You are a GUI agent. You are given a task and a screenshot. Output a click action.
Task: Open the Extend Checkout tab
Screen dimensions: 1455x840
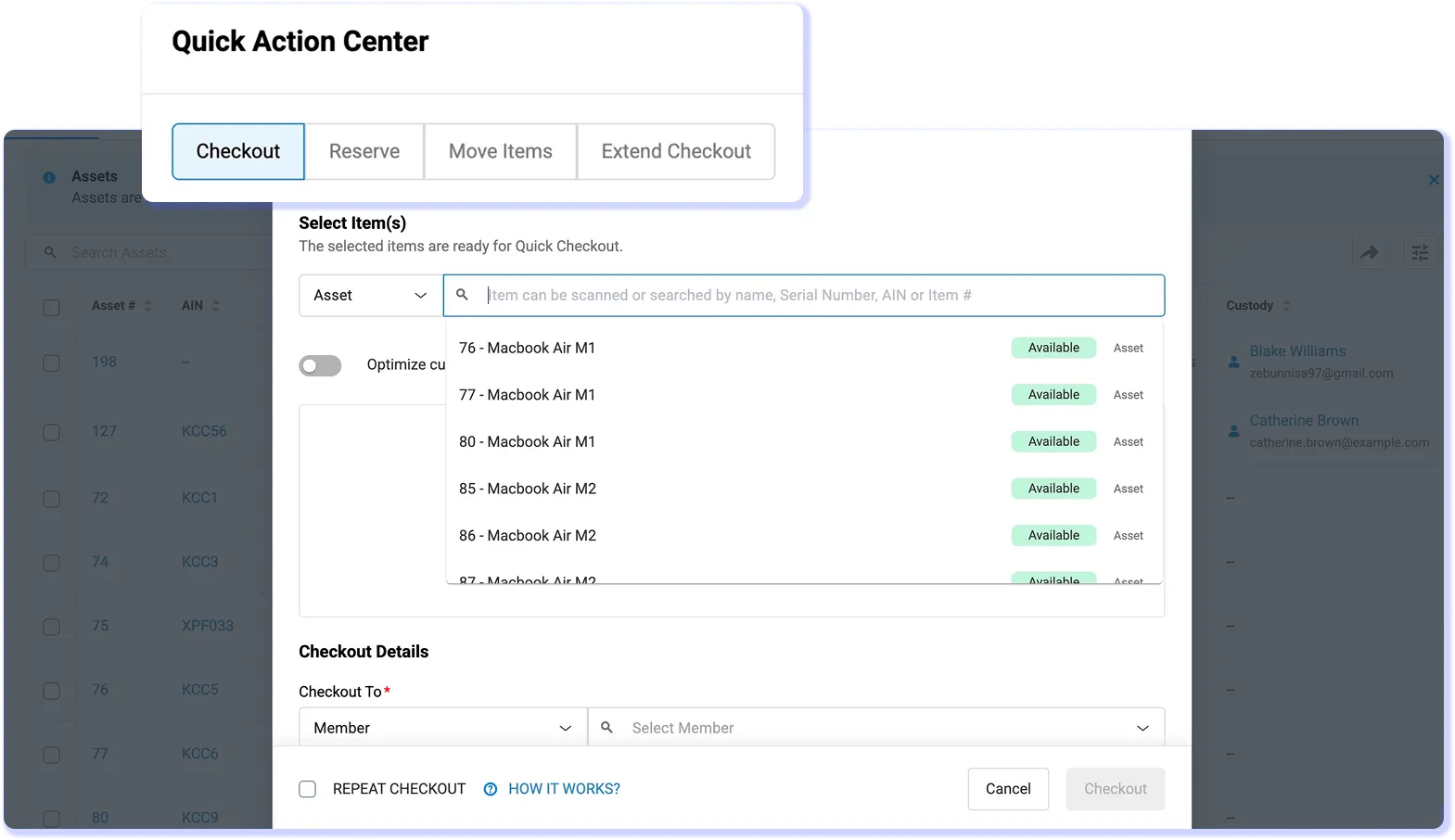676,151
